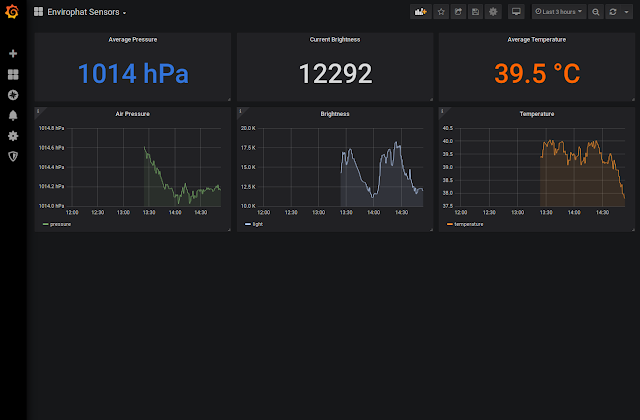Open the Alerting bell icon in sidebar
Image resolution: width=640 pixels, height=420 pixels.
coord(13,116)
